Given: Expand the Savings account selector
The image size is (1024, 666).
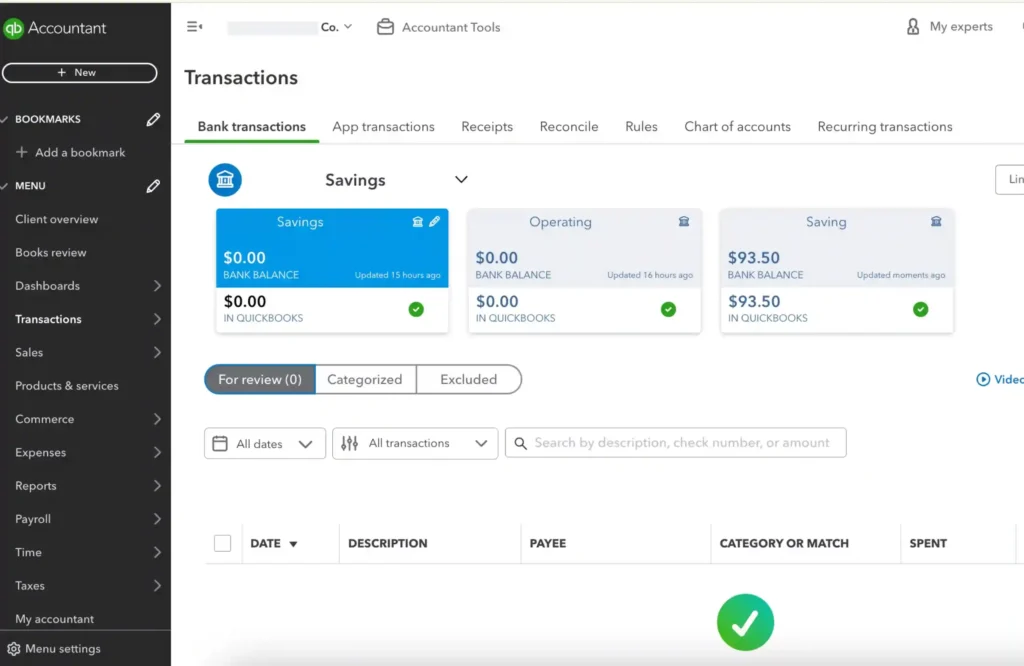Looking at the screenshot, I should coord(461,180).
